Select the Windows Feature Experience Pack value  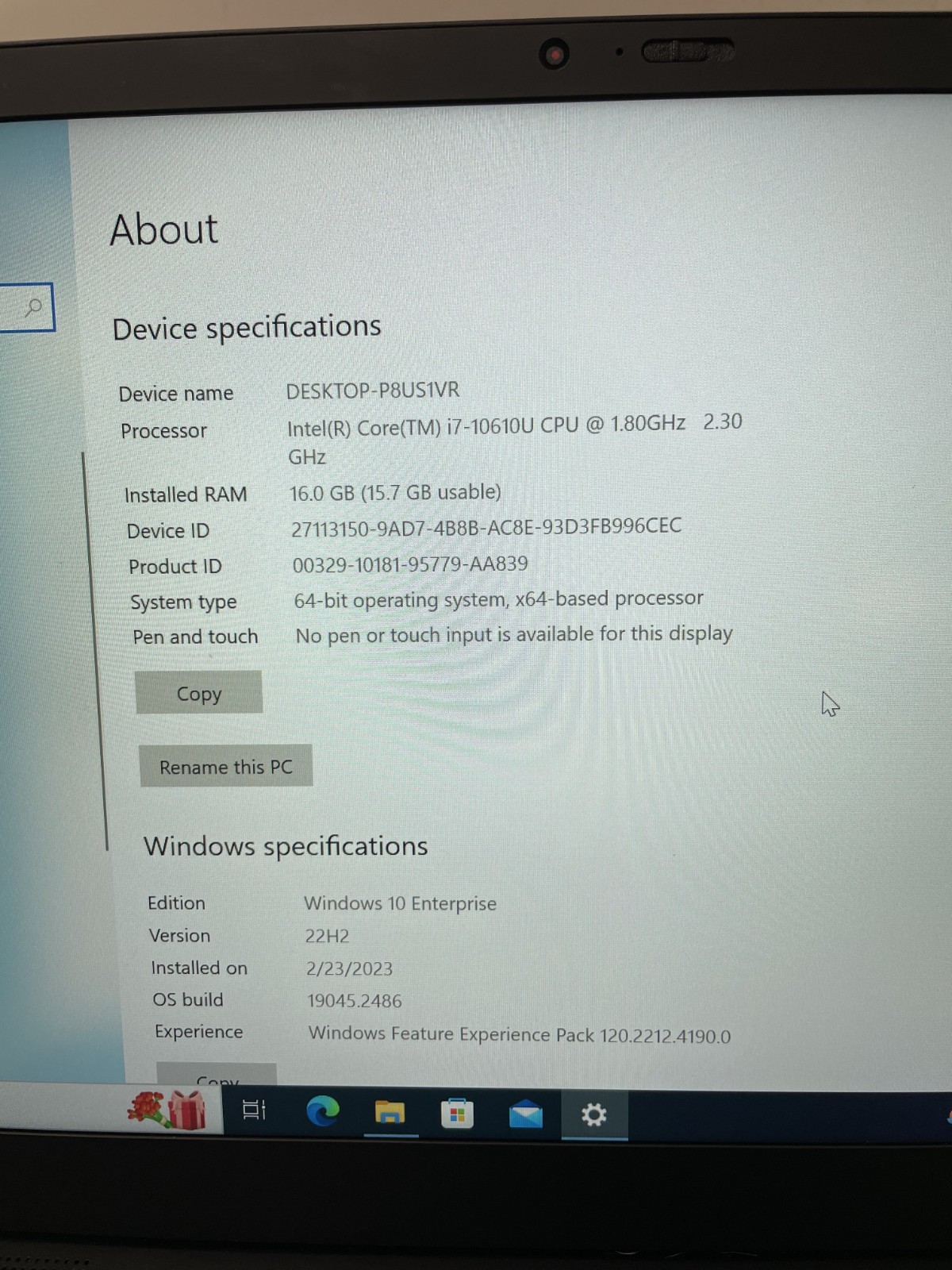tap(520, 1034)
